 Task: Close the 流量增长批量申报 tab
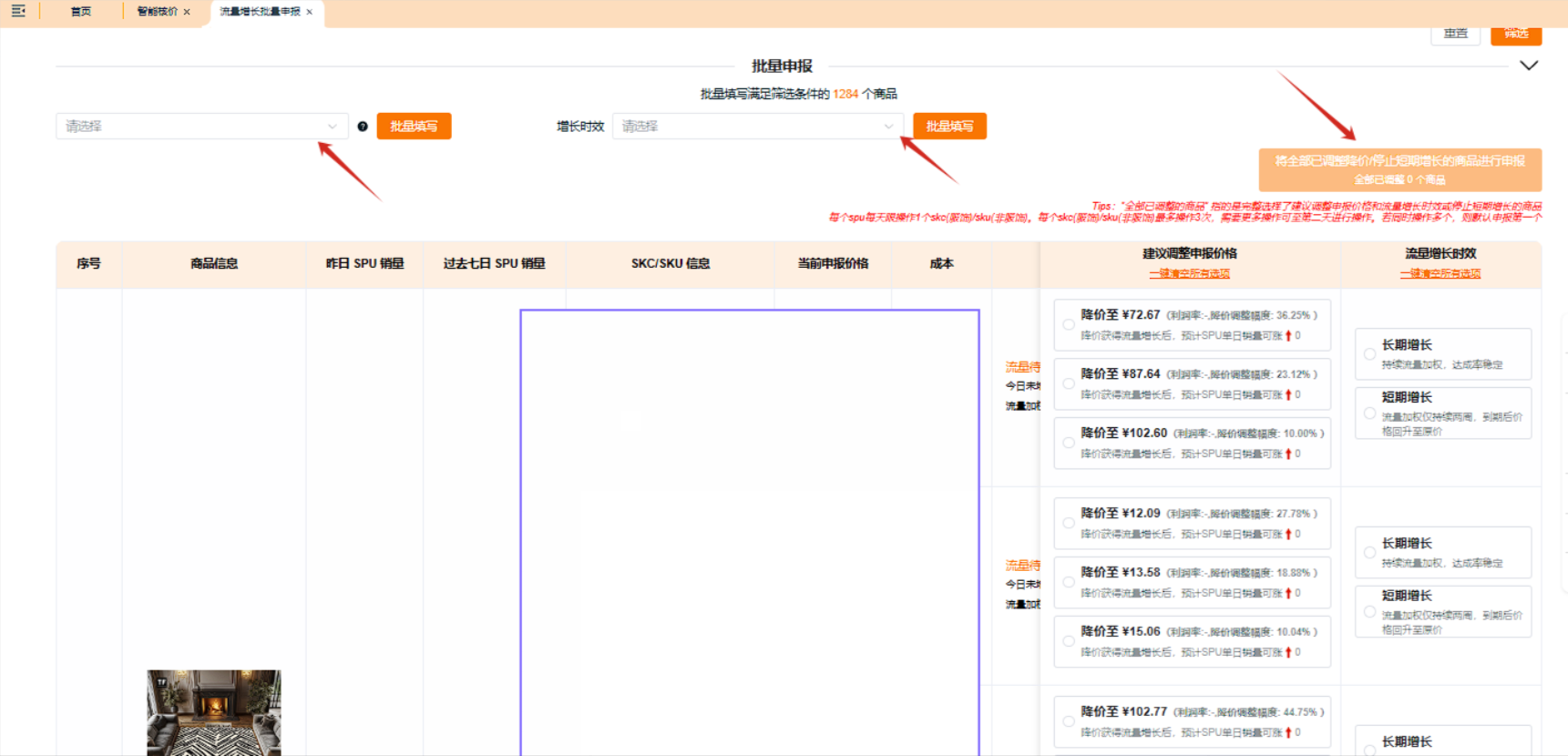pyautogui.click(x=310, y=12)
